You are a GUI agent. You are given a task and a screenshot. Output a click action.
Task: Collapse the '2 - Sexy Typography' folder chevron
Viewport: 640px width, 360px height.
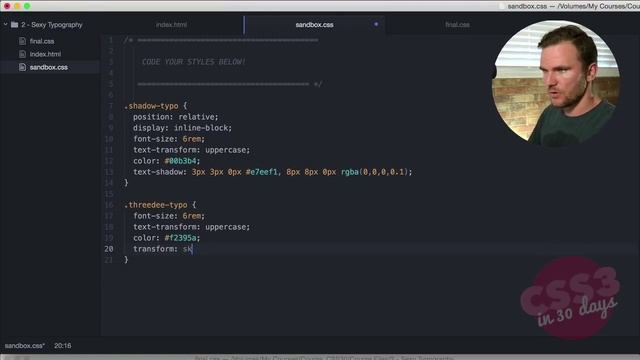6,24
